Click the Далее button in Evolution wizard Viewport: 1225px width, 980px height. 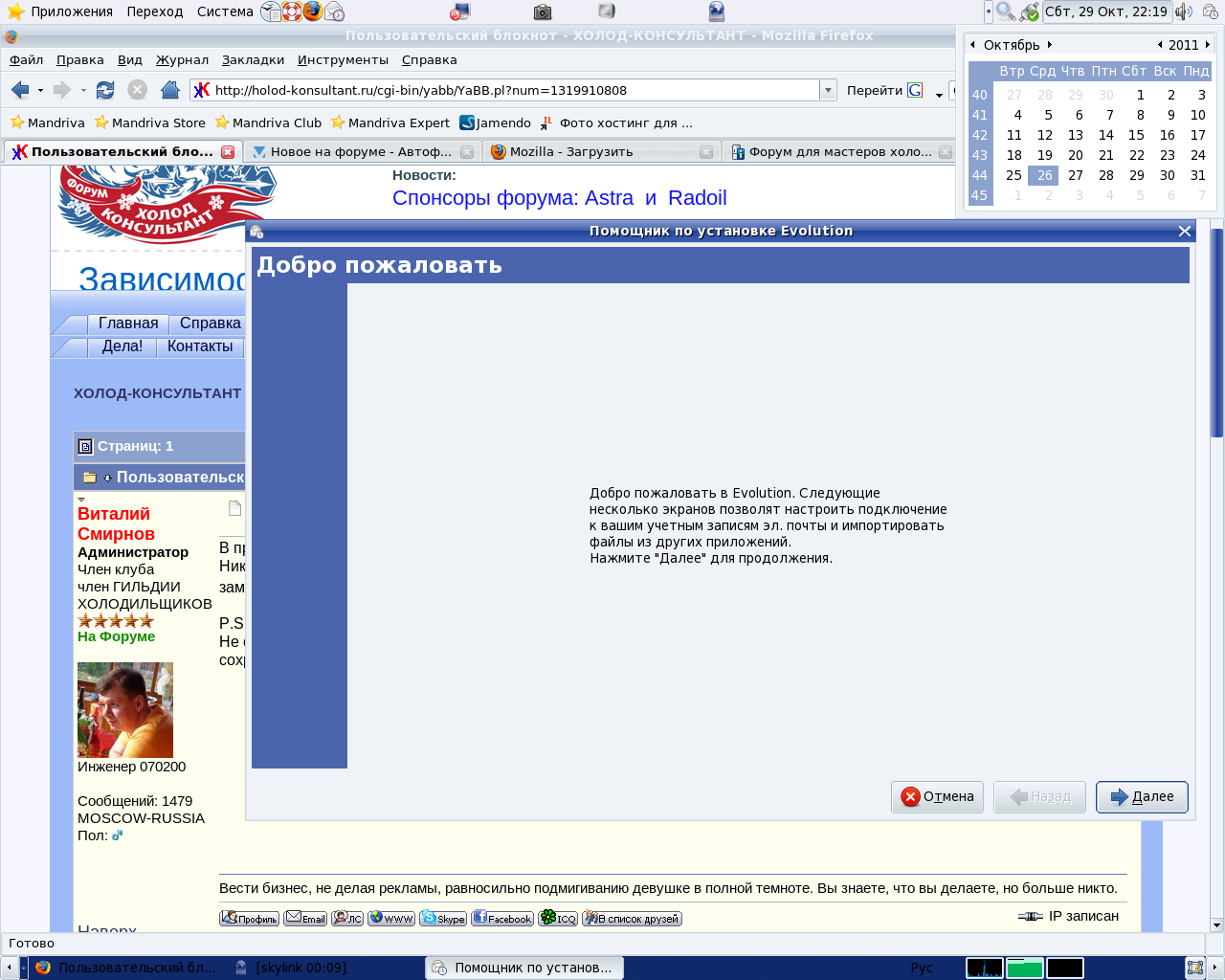point(1142,796)
